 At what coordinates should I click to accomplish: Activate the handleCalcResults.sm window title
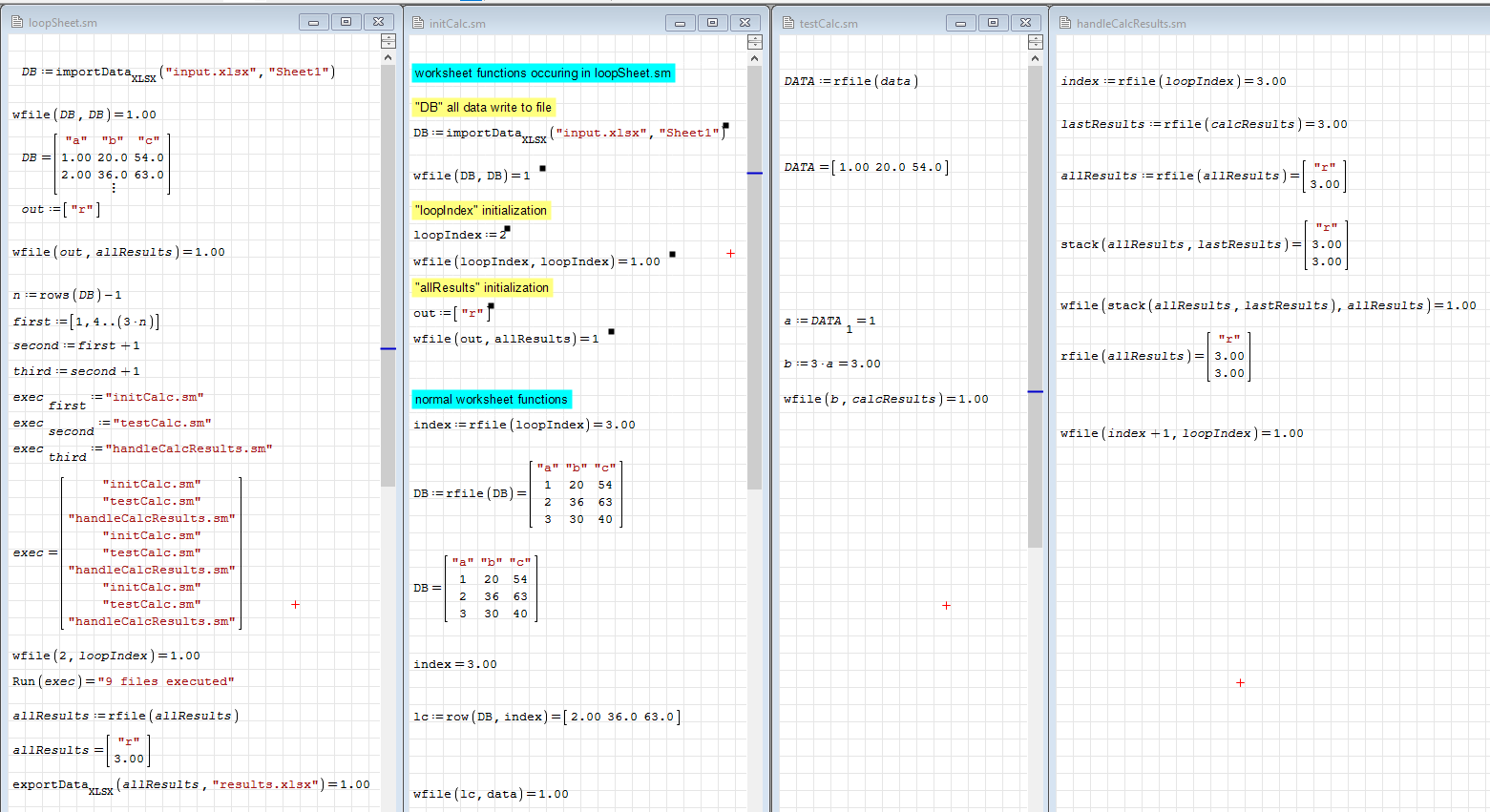[x=1131, y=24]
